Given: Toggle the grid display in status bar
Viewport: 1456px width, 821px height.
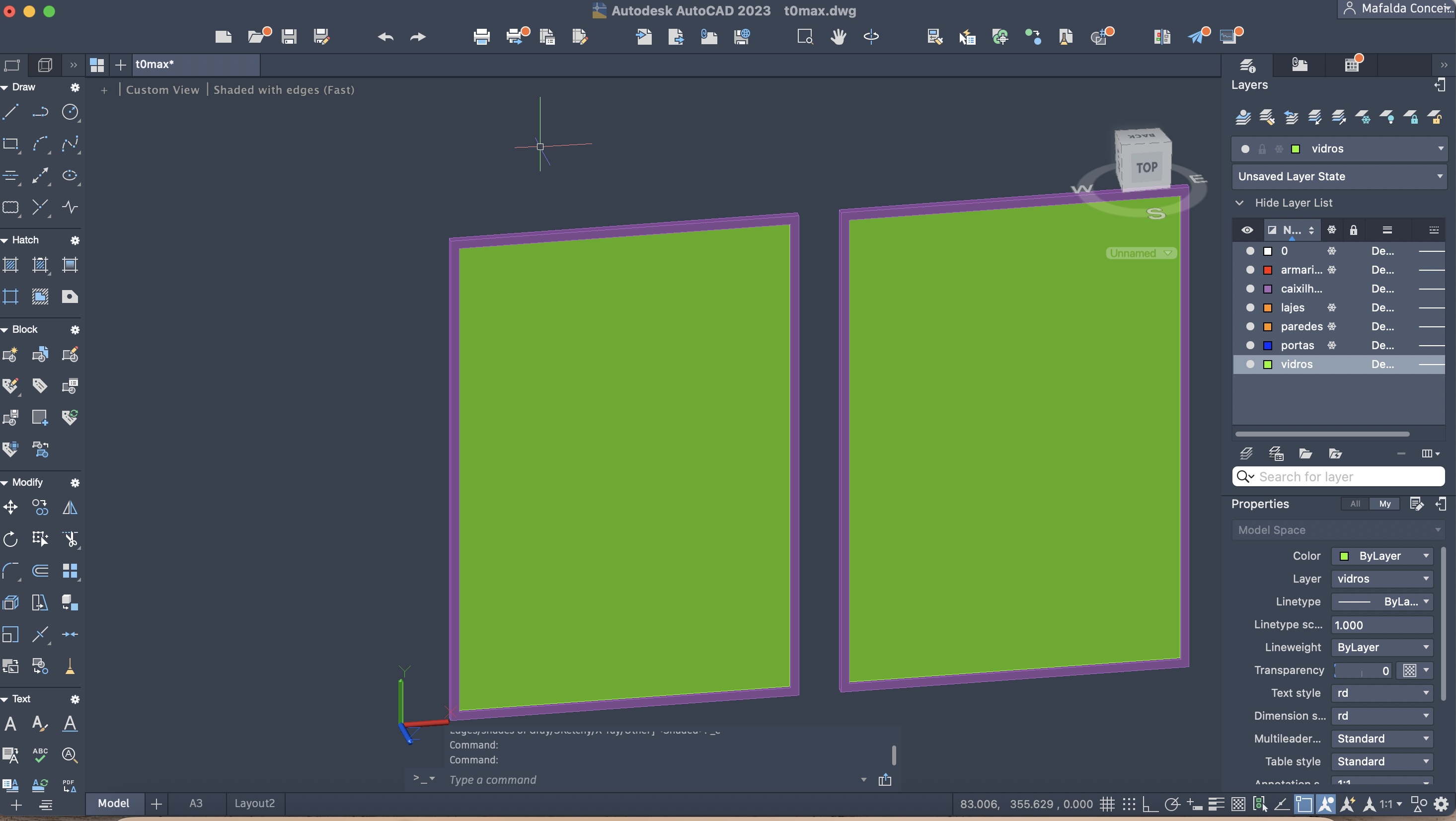Looking at the screenshot, I should (x=1107, y=804).
